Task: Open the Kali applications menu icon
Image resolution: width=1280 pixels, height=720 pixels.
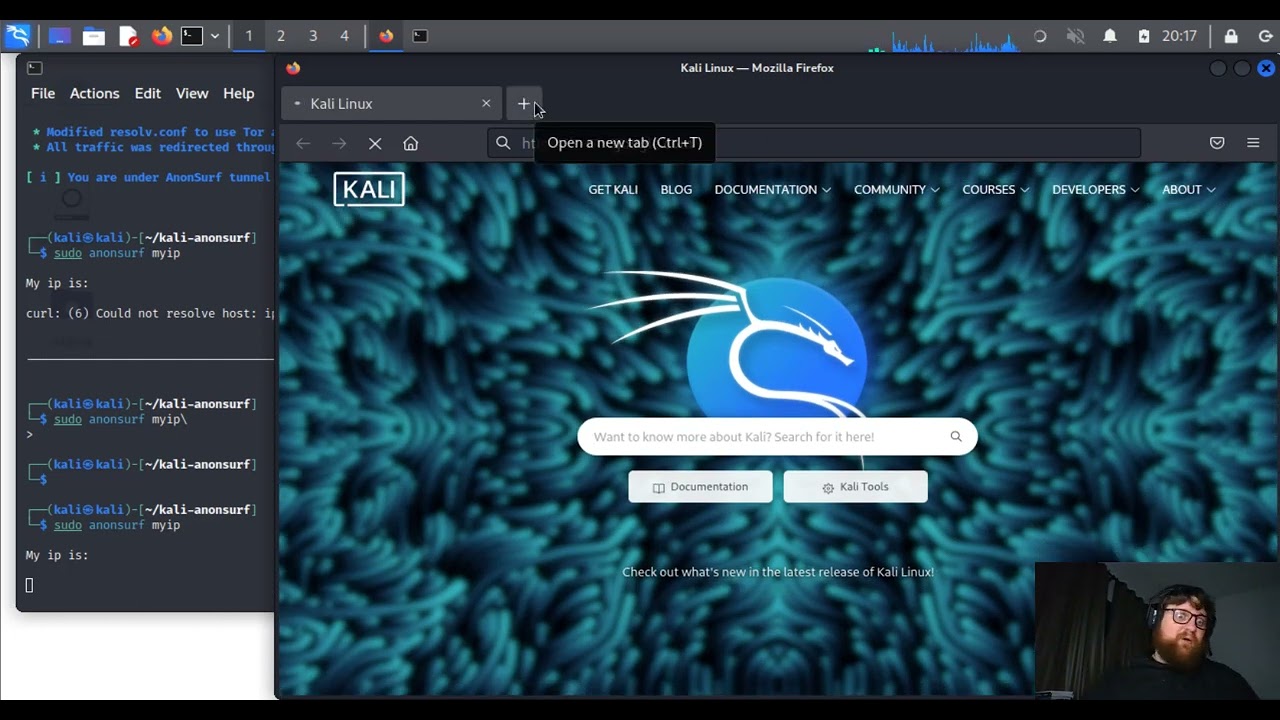Action: [x=18, y=36]
